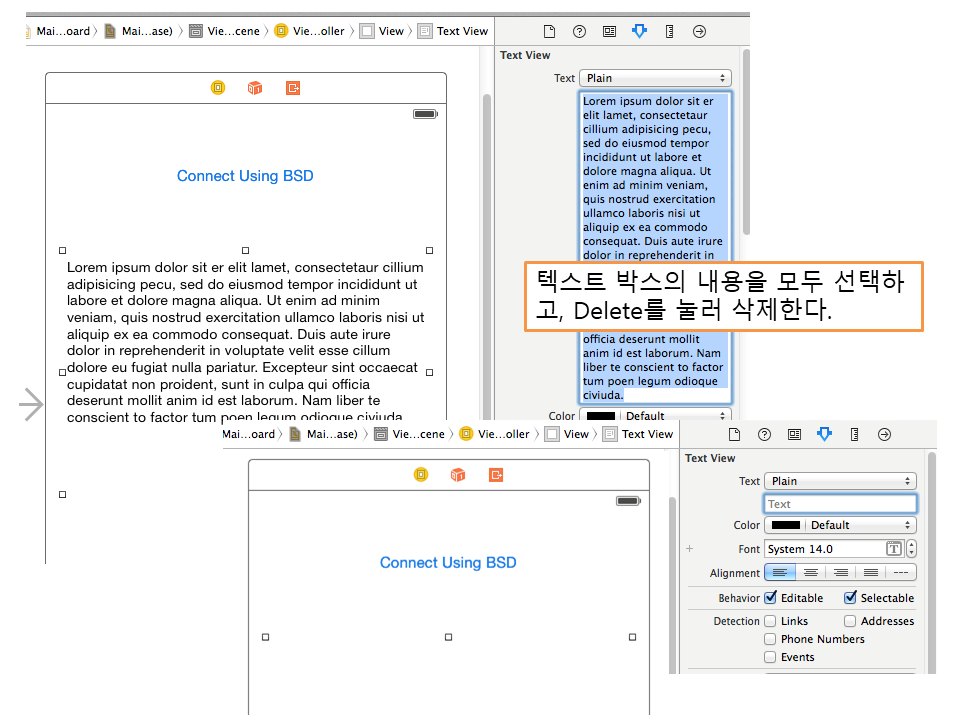The width and height of the screenshot is (960, 720).
Task: Click the empty Text placeholder input field
Action: pyautogui.click(x=840, y=504)
